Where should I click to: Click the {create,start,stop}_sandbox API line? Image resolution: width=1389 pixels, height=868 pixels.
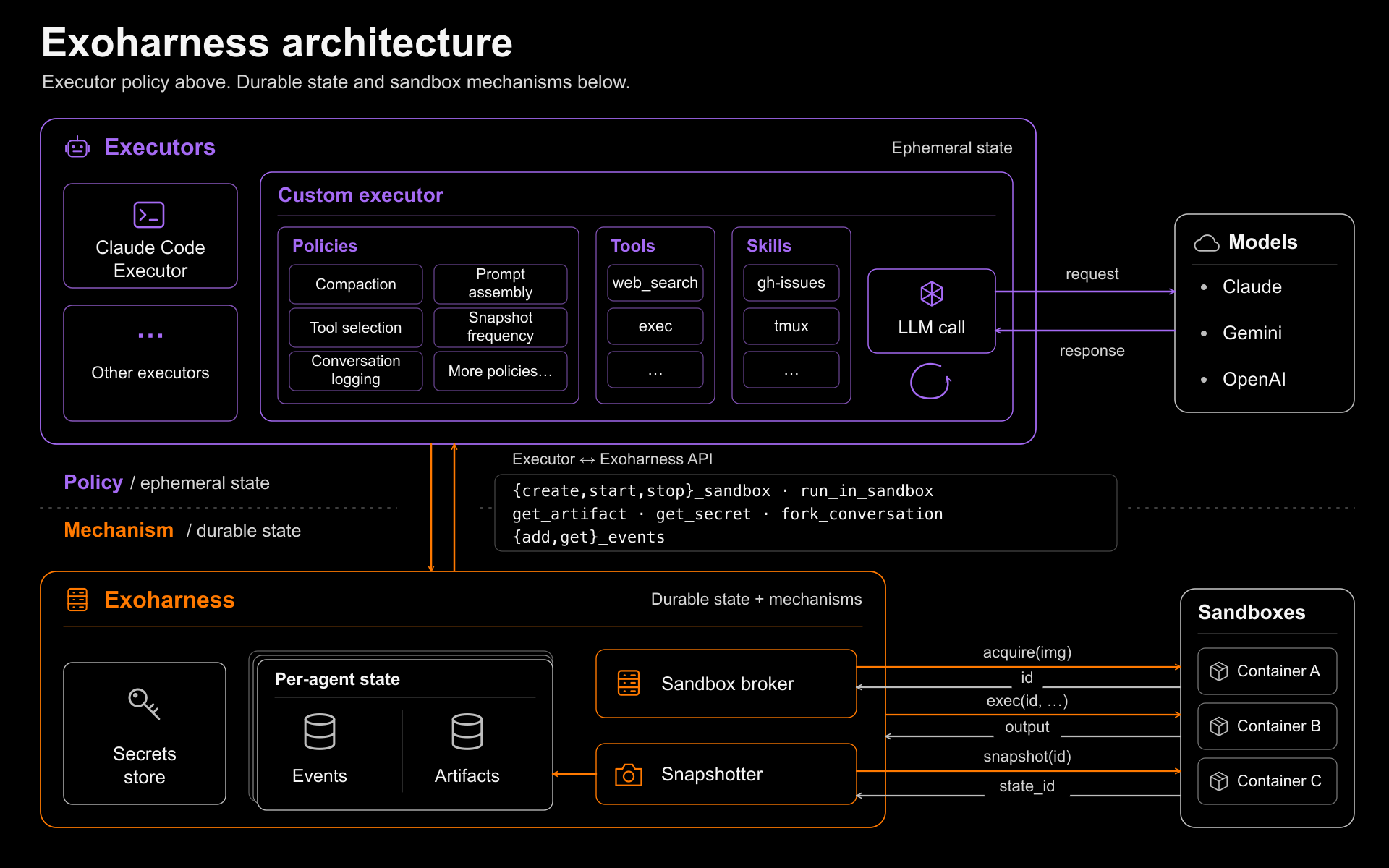(723, 491)
